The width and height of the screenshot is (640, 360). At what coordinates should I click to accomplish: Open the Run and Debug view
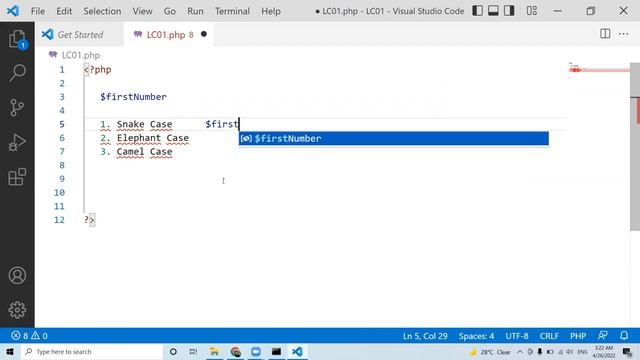coord(17,142)
